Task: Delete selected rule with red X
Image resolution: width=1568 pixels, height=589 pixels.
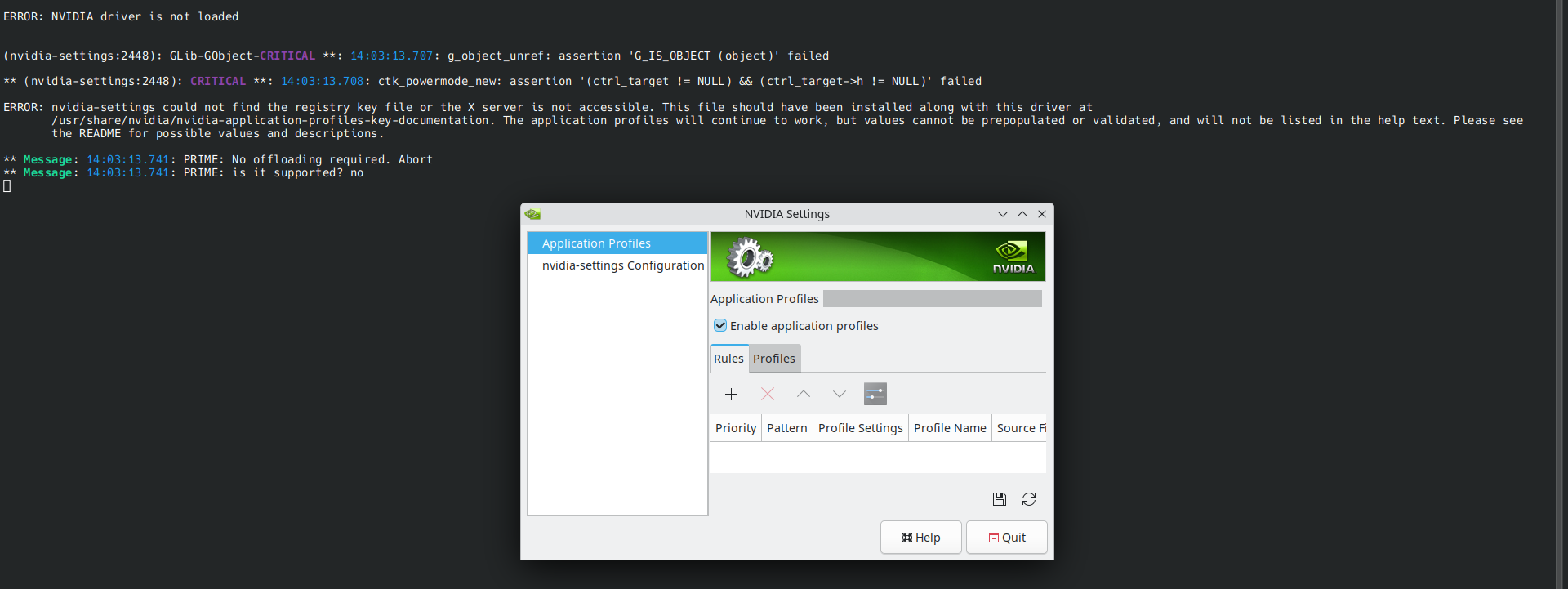Action: [768, 394]
